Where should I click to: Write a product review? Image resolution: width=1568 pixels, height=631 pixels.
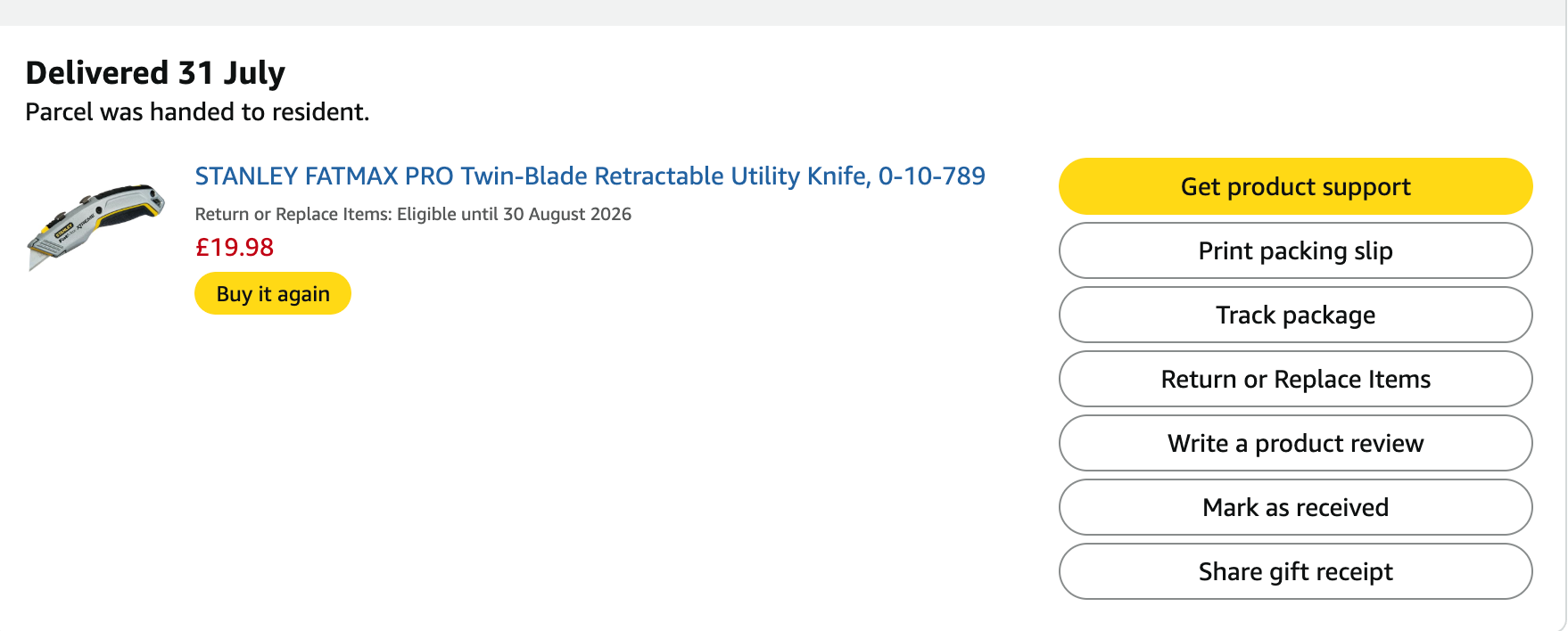click(x=1295, y=443)
